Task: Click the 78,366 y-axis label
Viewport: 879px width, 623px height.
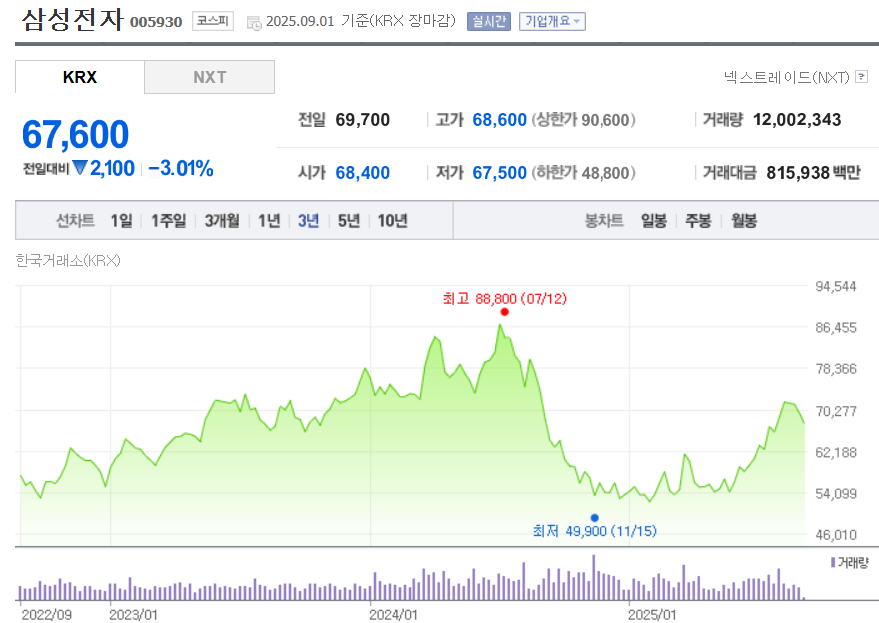Action: 836,369
